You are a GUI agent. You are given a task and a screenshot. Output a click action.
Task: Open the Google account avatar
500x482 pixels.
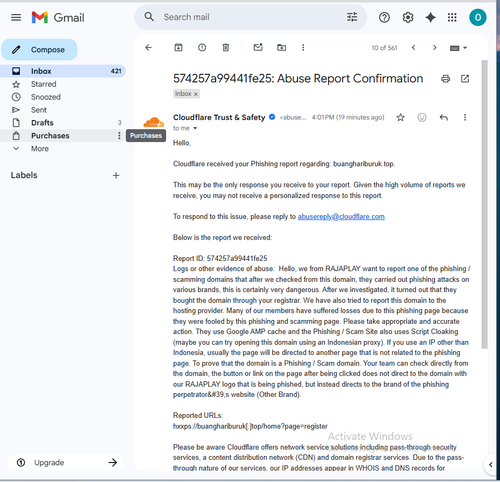[478, 17]
